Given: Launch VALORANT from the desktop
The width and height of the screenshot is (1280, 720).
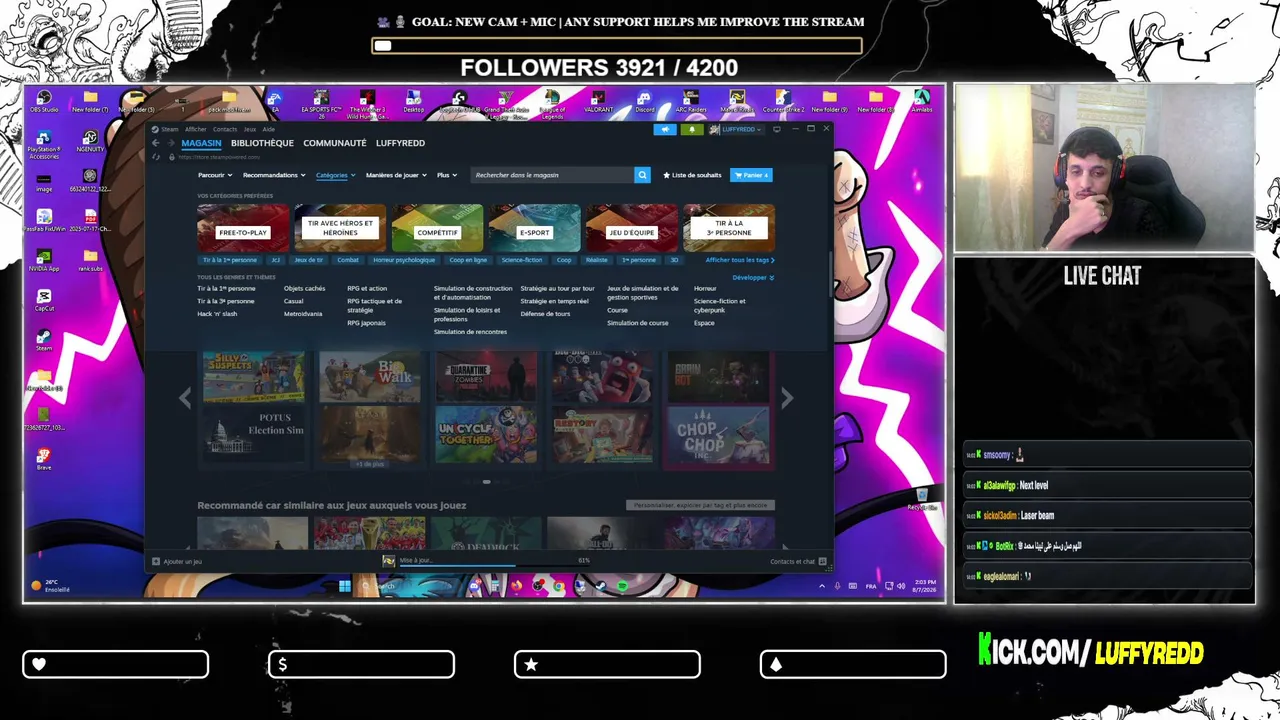Looking at the screenshot, I should click(x=598, y=101).
